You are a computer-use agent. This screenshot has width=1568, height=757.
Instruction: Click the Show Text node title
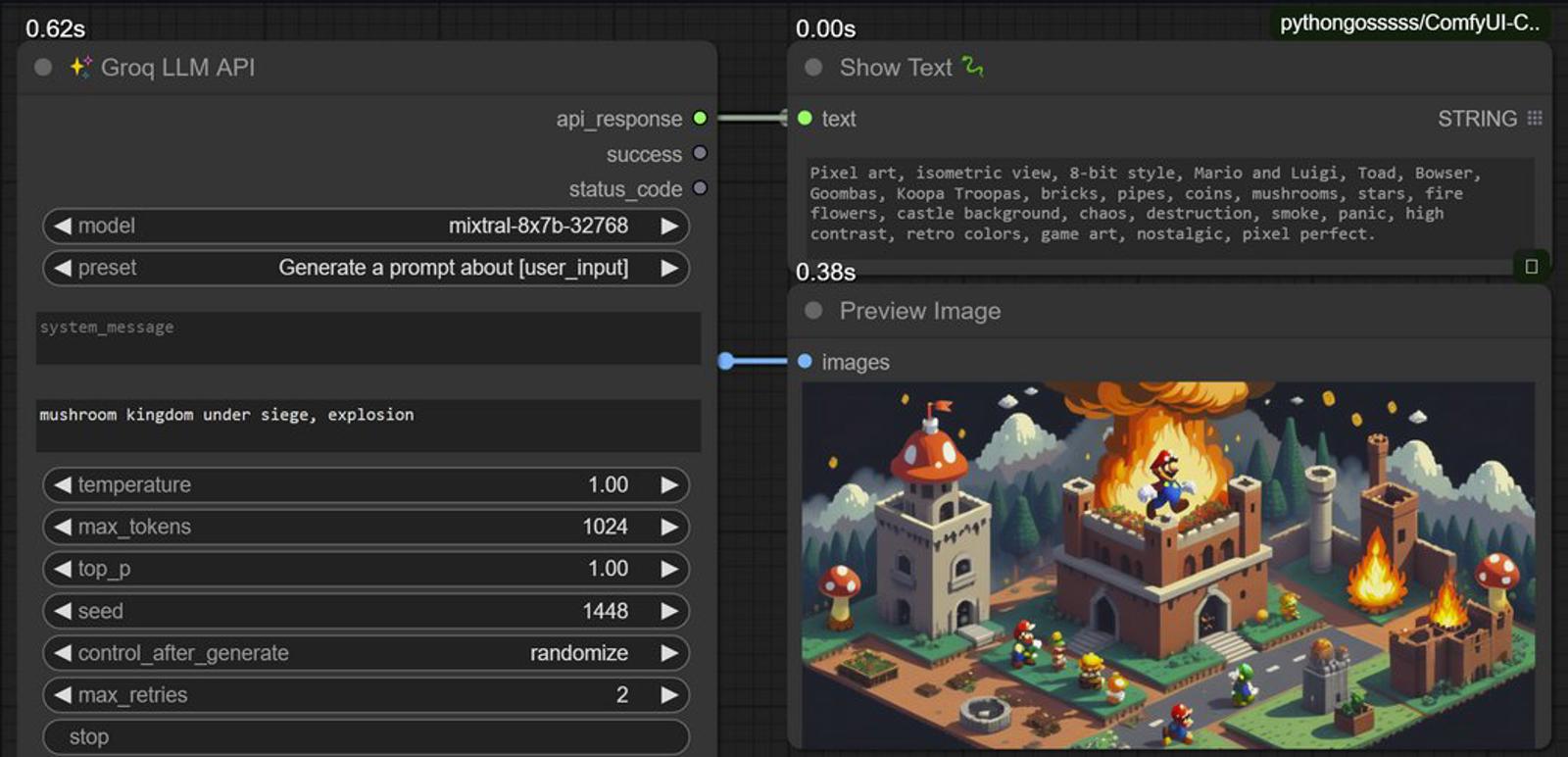click(896, 68)
